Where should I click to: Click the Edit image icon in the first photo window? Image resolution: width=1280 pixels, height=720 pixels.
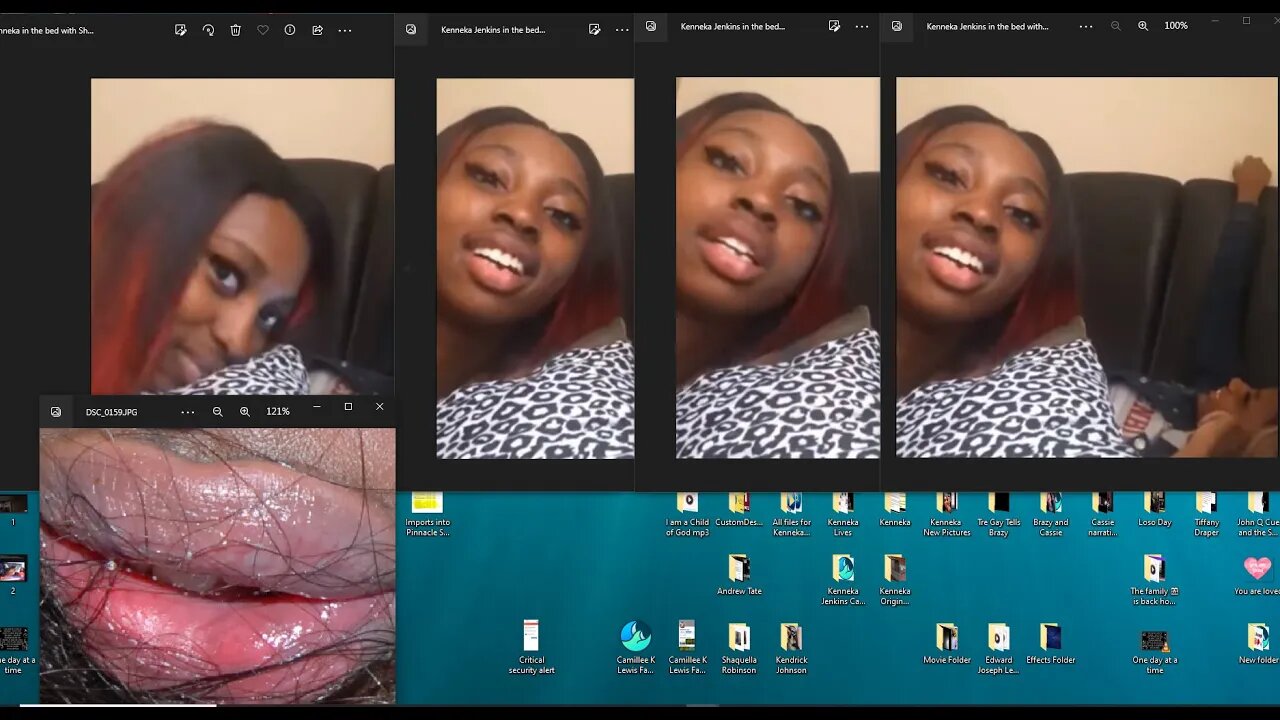181,30
